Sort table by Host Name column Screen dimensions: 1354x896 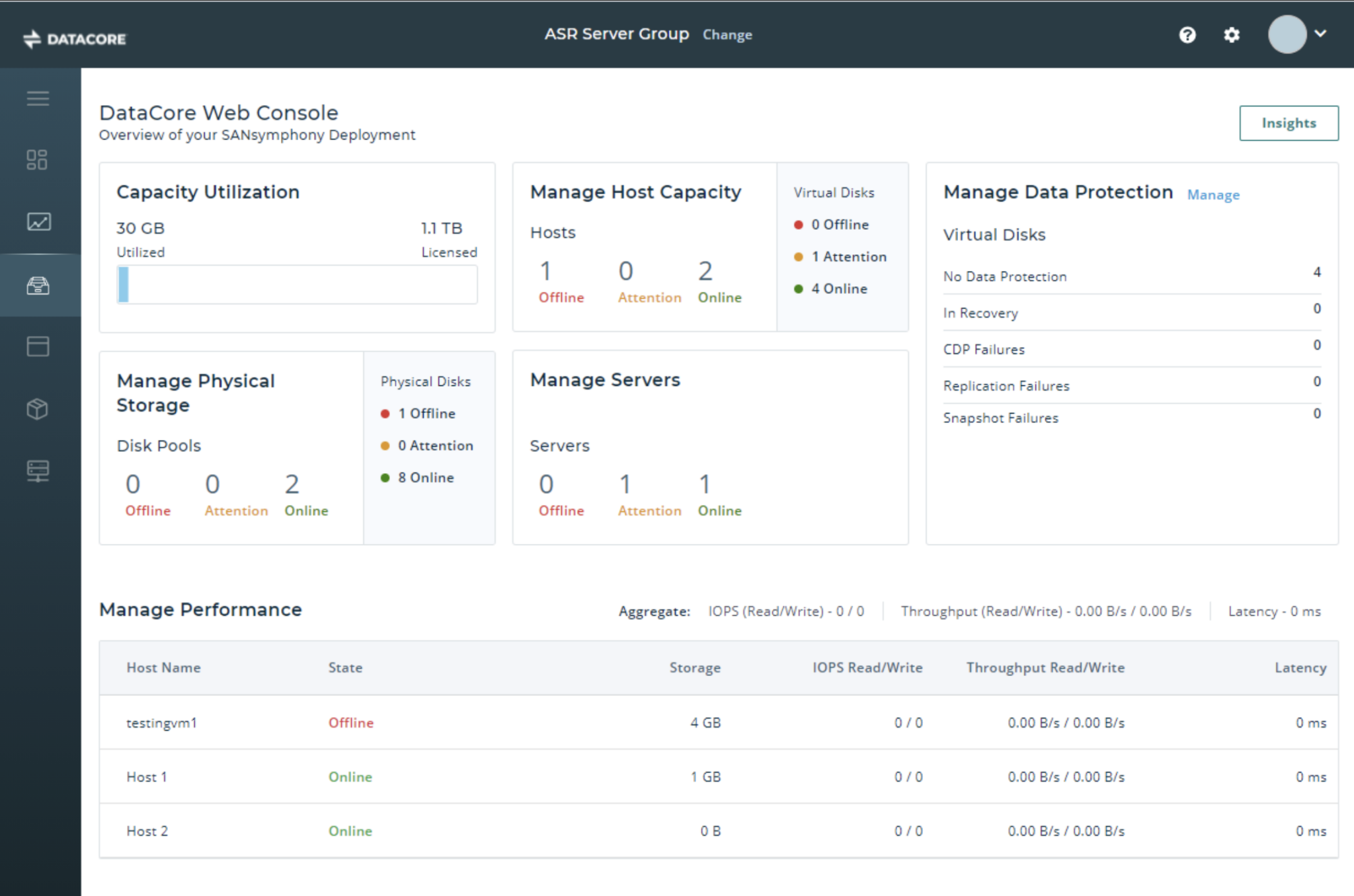(163, 667)
